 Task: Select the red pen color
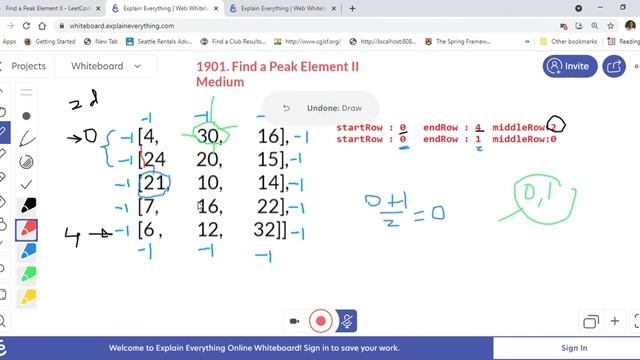click(27, 229)
